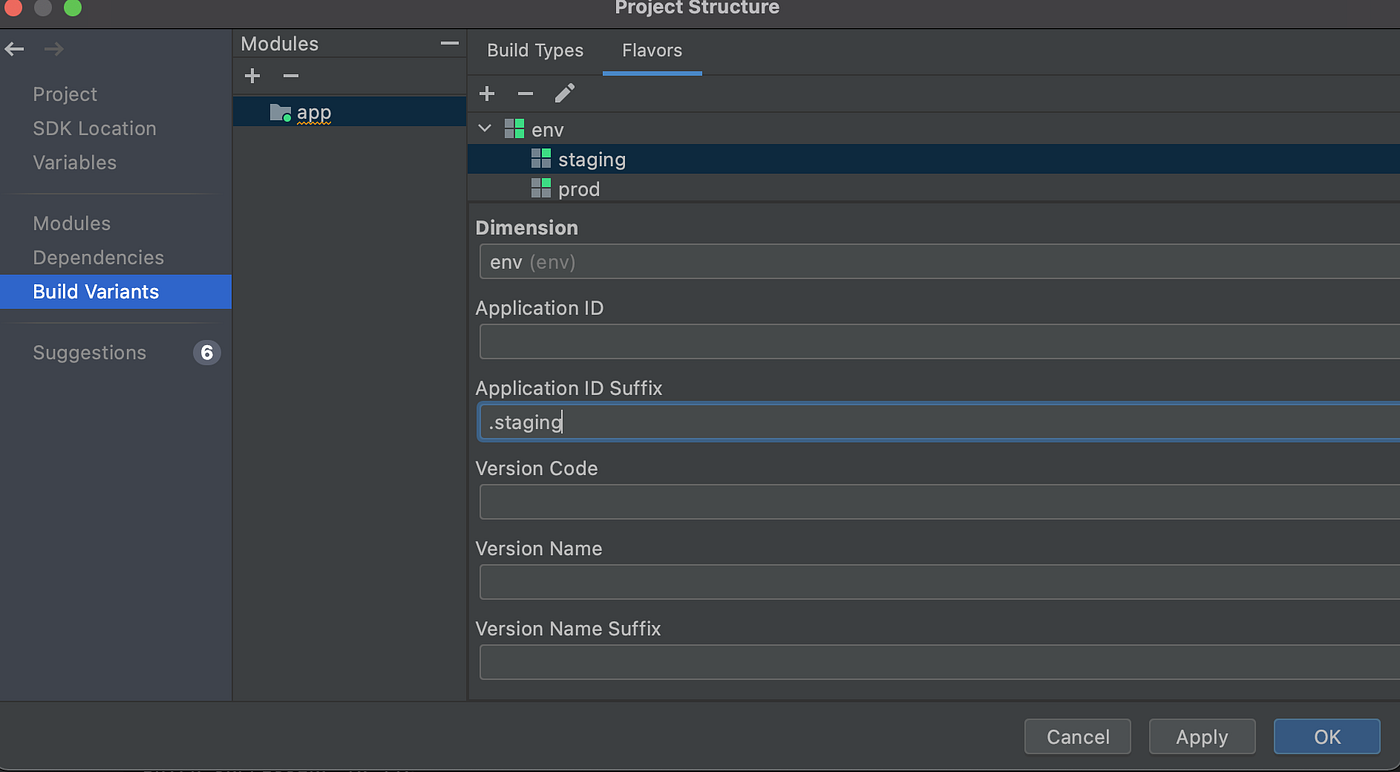The height and width of the screenshot is (772, 1400).
Task: Click the Cancel button
Action: pos(1077,736)
